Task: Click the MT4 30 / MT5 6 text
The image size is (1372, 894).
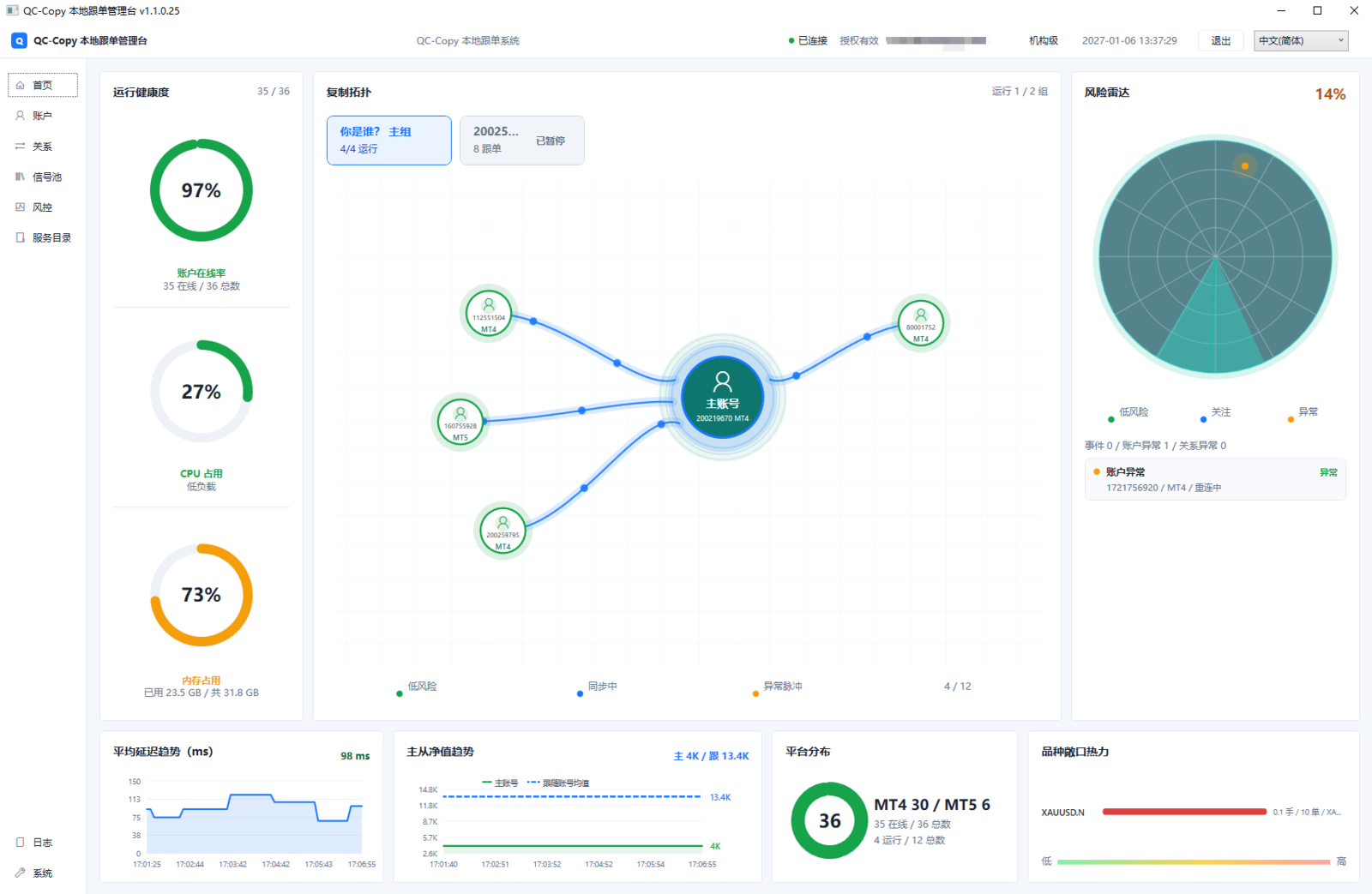Action: point(932,805)
